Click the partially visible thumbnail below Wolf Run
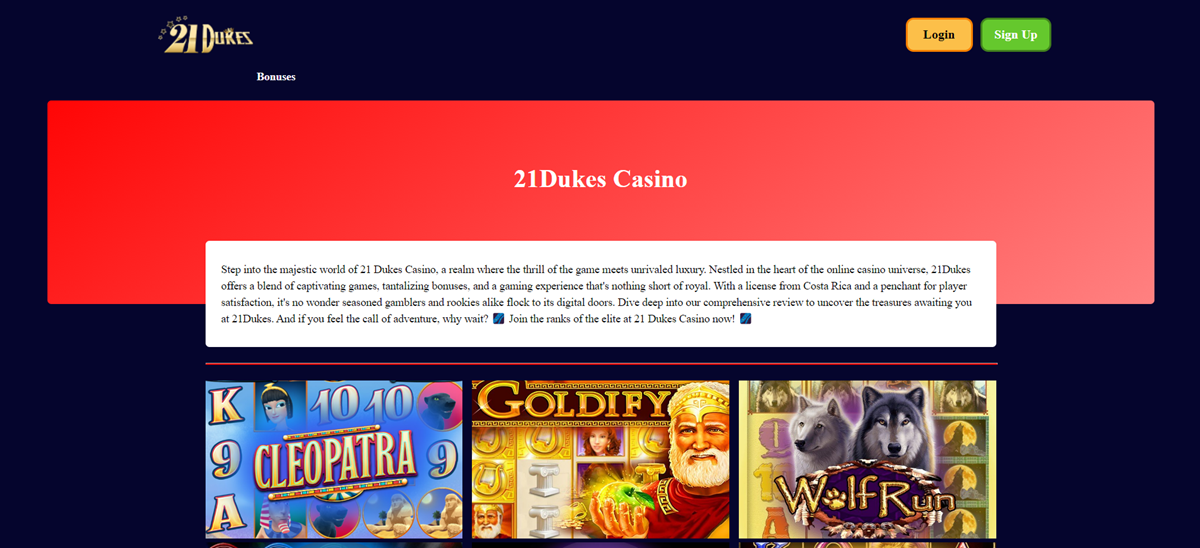 [867, 545]
